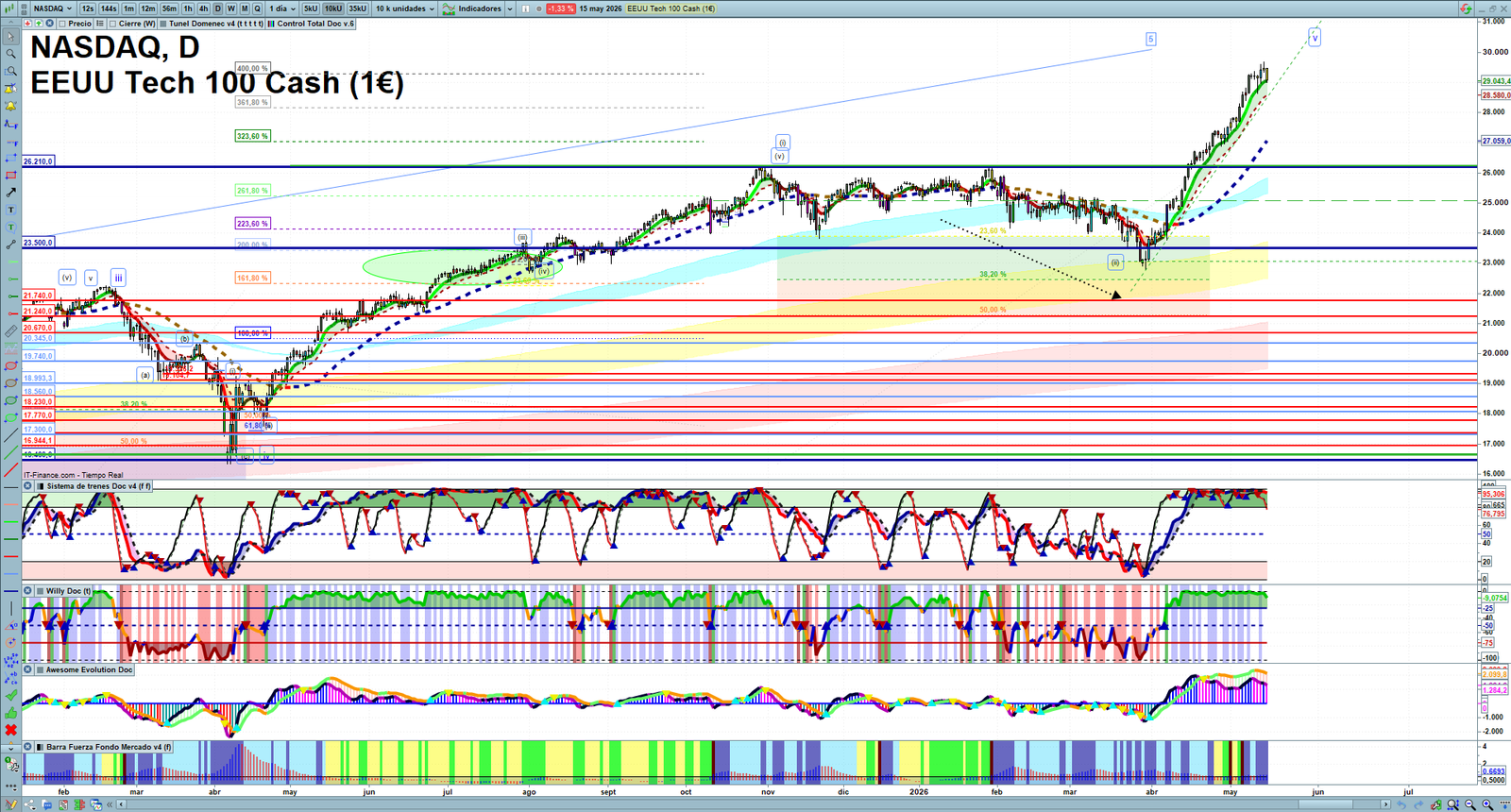Click the Control Total Doc v.6 label
Screen dimensions: 1511x812
point(315,24)
